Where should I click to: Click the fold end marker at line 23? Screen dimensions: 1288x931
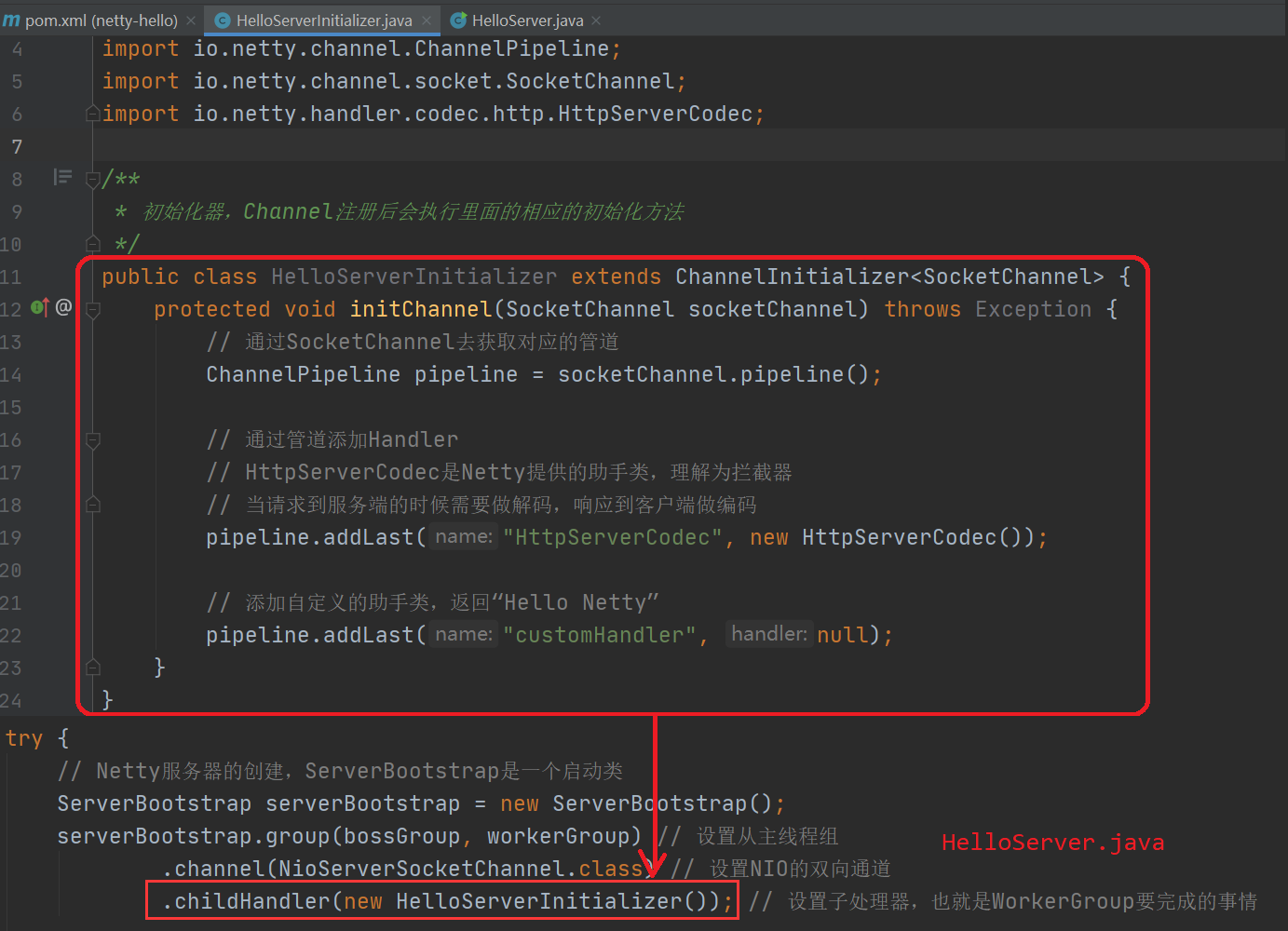[x=92, y=668]
